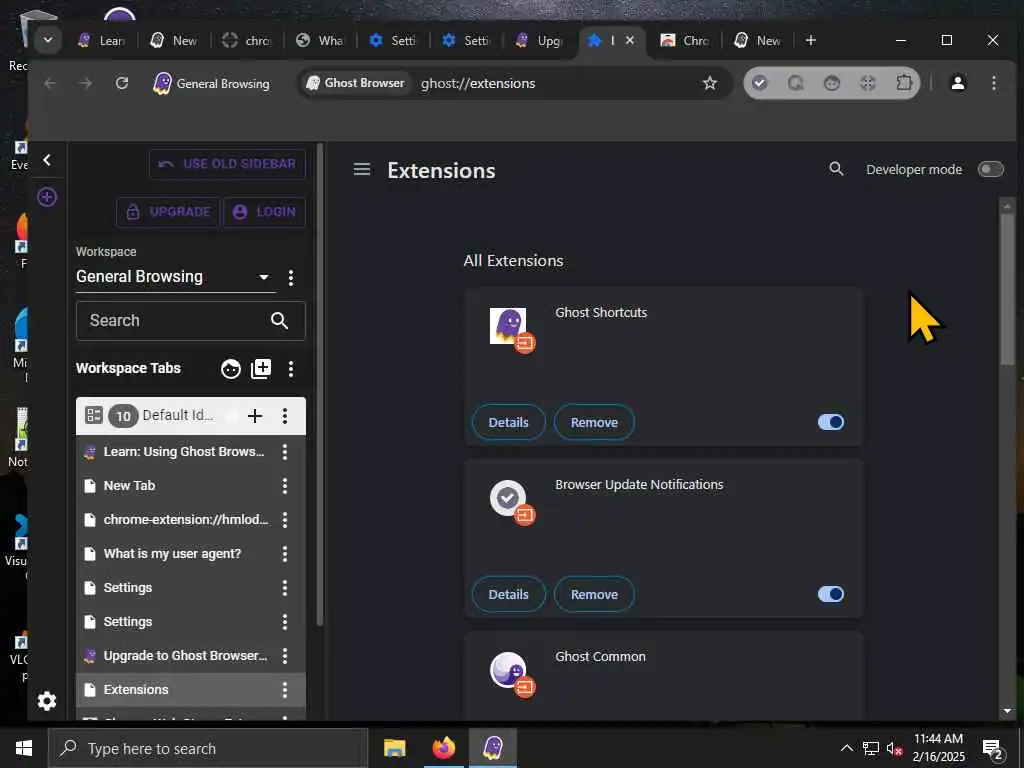
Task: Open Details for Browser Update Notifications
Action: coord(508,594)
